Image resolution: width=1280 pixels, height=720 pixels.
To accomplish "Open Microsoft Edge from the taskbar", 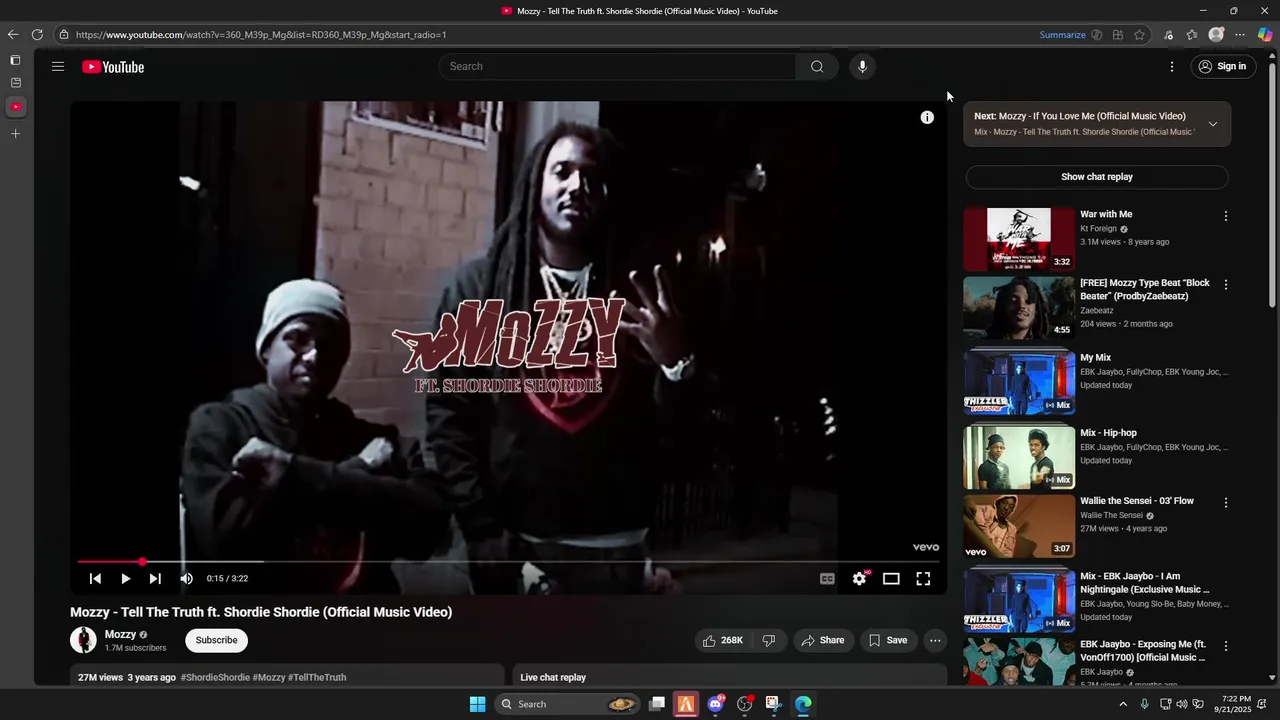I will pyautogui.click(x=803, y=704).
